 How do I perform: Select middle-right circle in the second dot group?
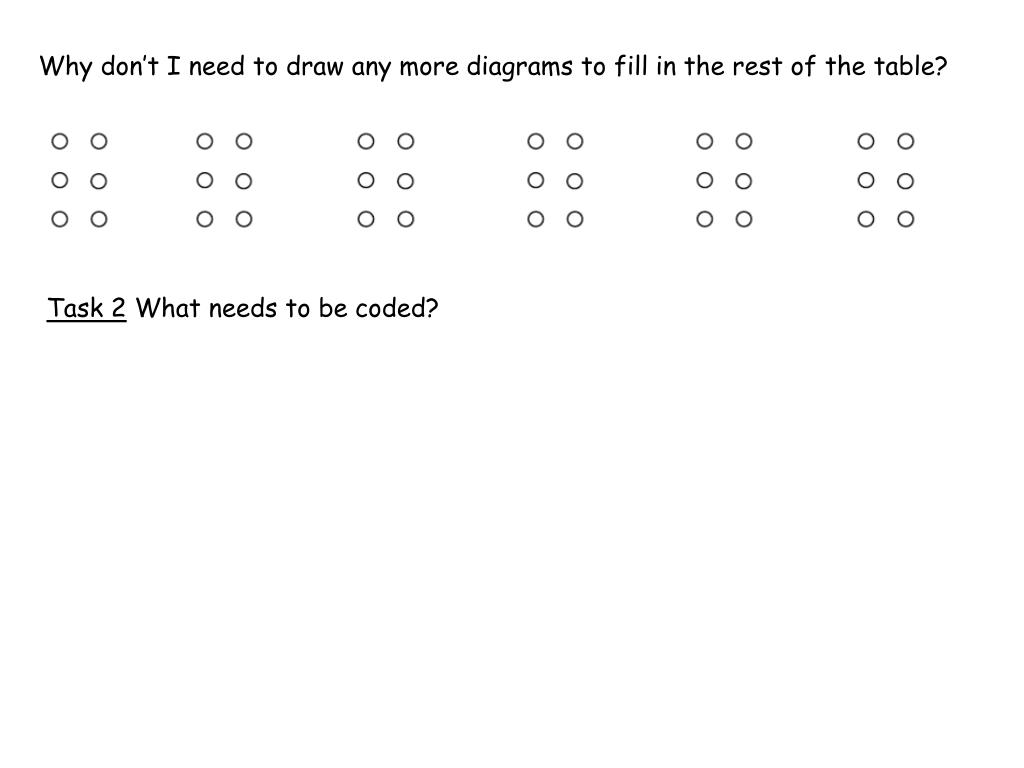click(x=244, y=182)
